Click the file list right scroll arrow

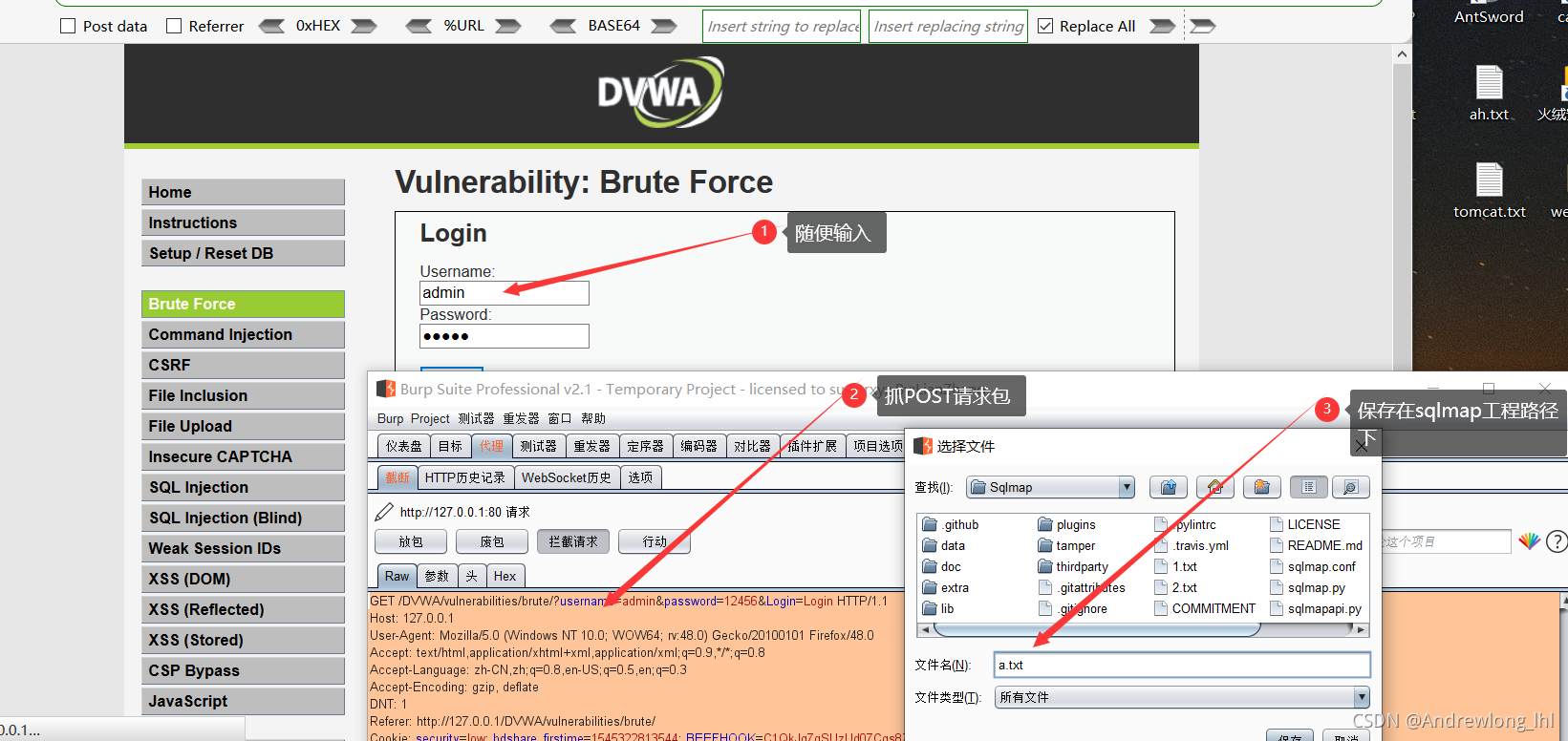(1361, 629)
